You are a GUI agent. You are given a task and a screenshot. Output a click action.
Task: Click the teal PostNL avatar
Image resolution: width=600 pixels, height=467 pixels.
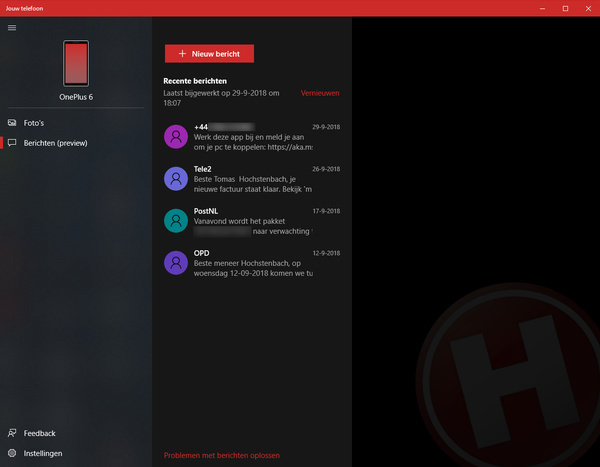(176, 220)
